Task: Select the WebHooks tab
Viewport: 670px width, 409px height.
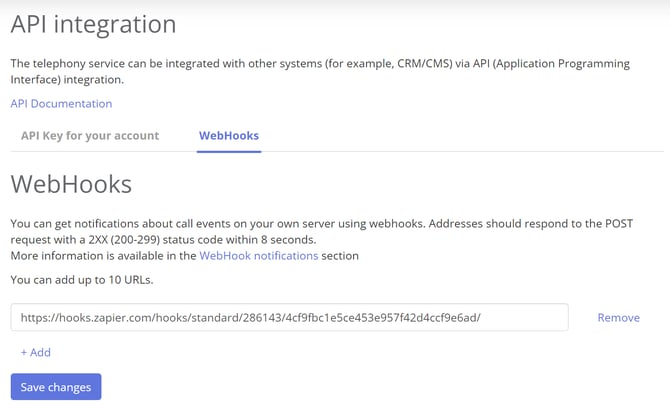Action: click(229, 135)
